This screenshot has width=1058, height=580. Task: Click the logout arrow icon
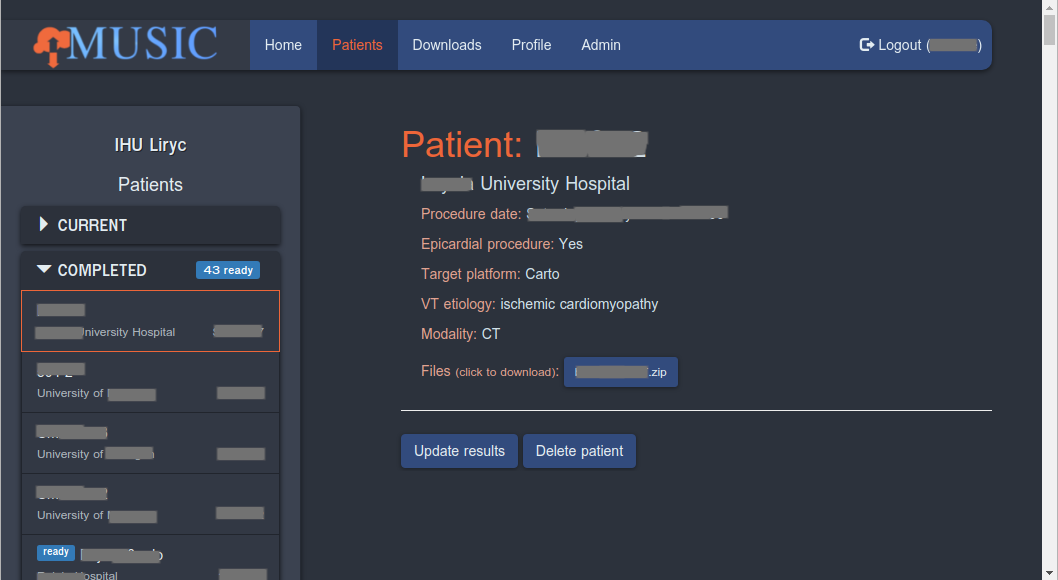coord(866,45)
